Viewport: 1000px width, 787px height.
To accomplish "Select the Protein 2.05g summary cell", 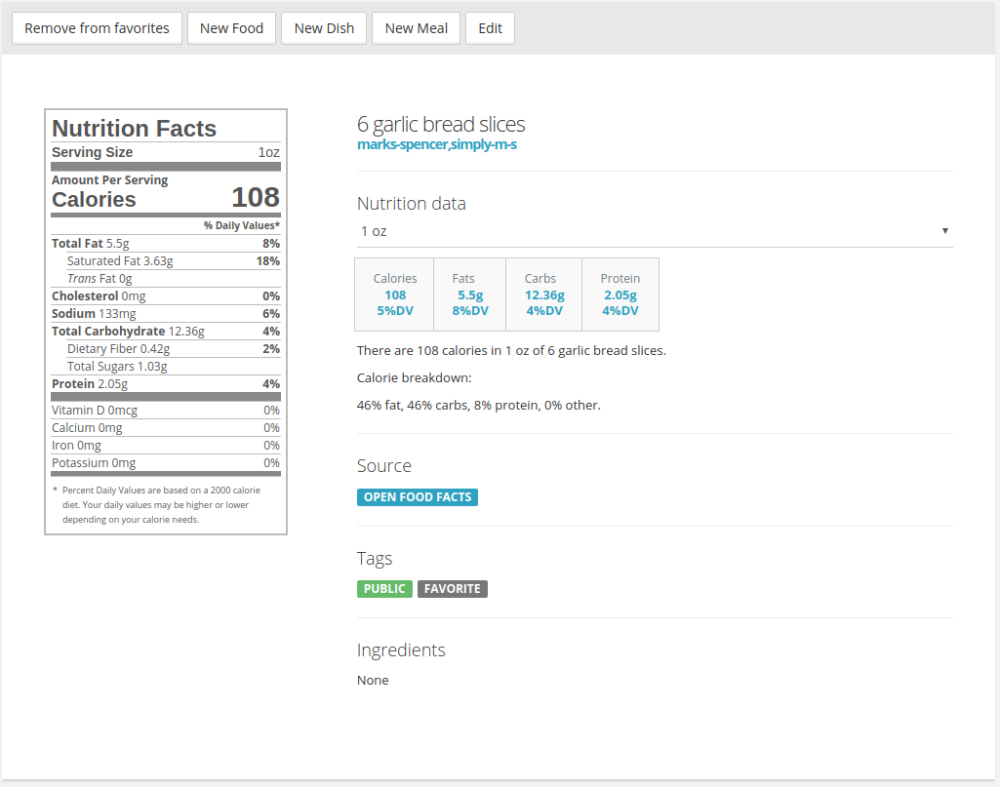I will coord(620,294).
